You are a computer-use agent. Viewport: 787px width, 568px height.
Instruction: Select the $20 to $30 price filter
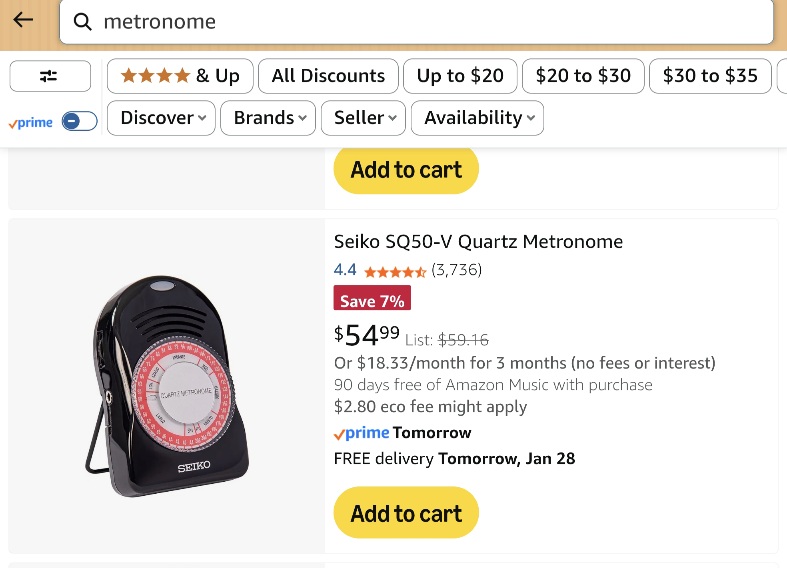(583, 76)
